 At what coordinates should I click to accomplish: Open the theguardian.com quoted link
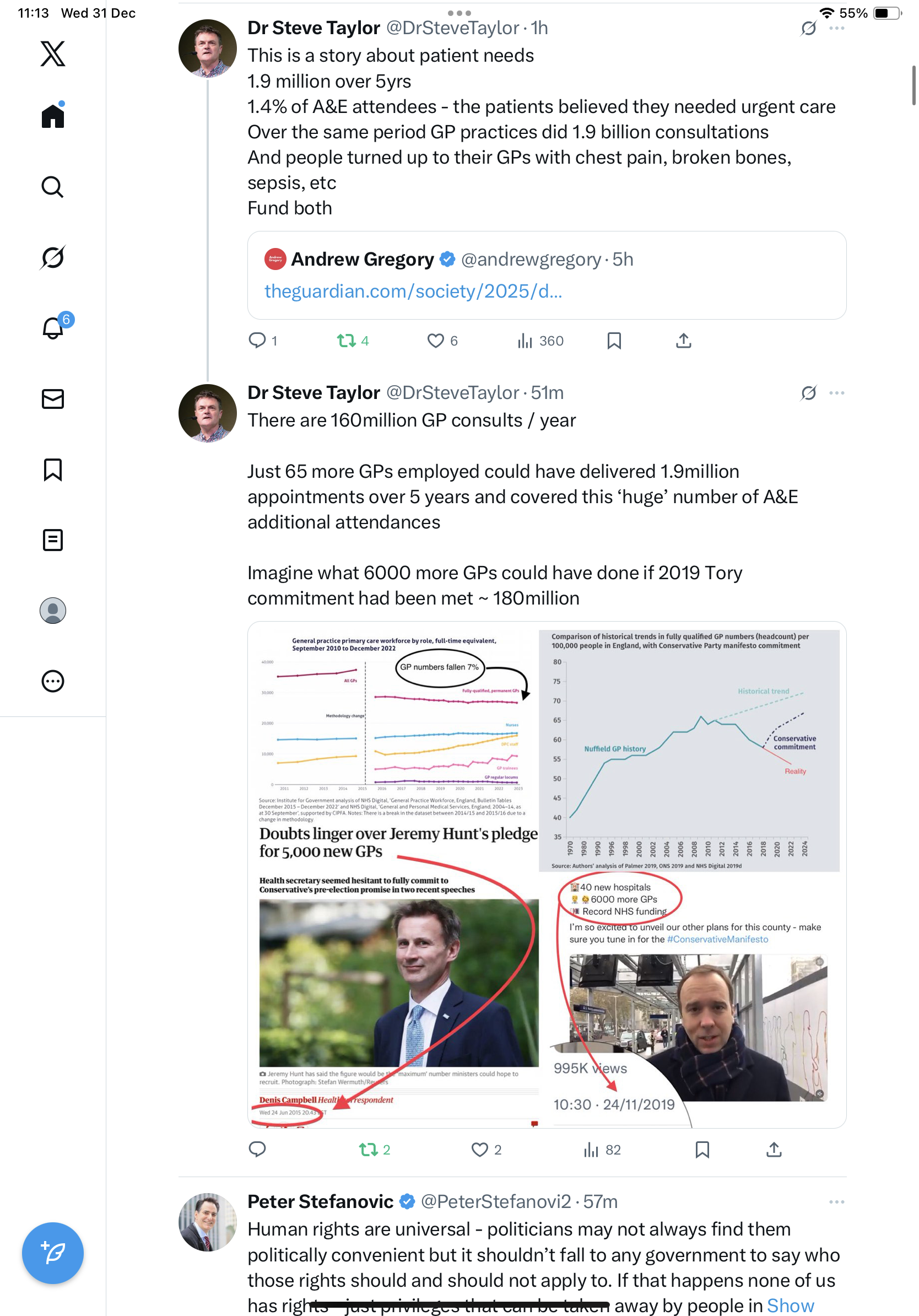click(x=413, y=291)
